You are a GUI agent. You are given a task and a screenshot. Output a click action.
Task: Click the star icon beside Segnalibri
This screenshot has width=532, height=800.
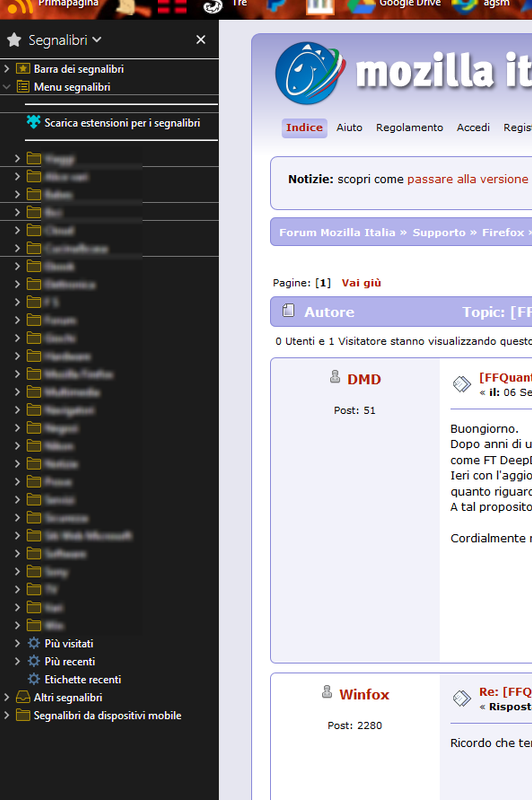[x=14, y=40]
